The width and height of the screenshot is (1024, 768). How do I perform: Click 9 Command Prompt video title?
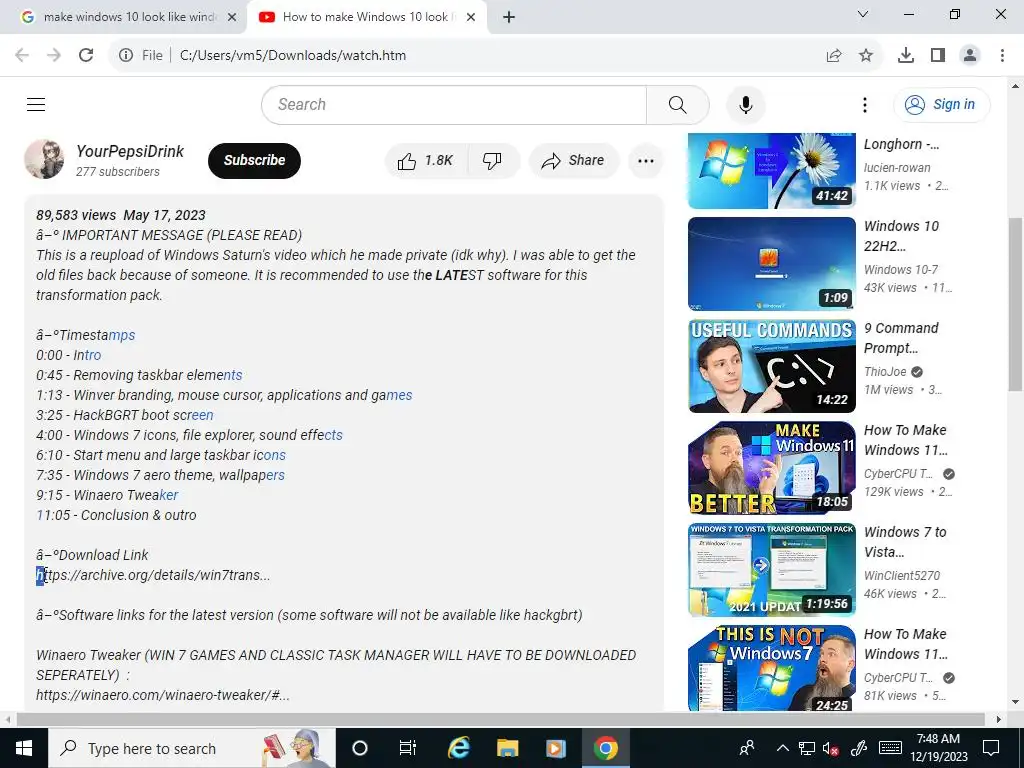tap(901, 338)
